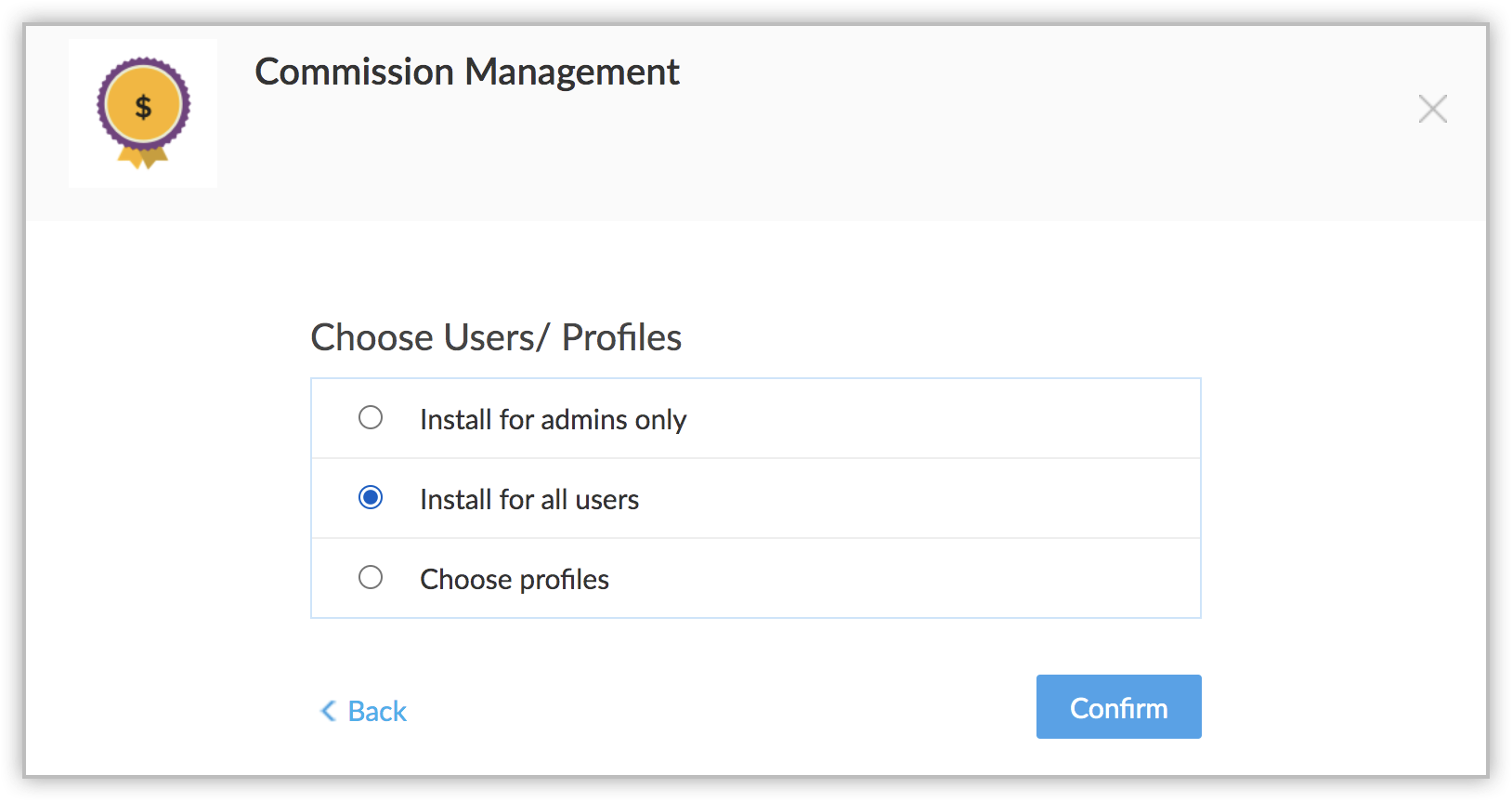Image resolution: width=1512 pixels, height=801 pixels.
Task: Select the 'Install for all users' radio button
Action: (x=371, y=498)
